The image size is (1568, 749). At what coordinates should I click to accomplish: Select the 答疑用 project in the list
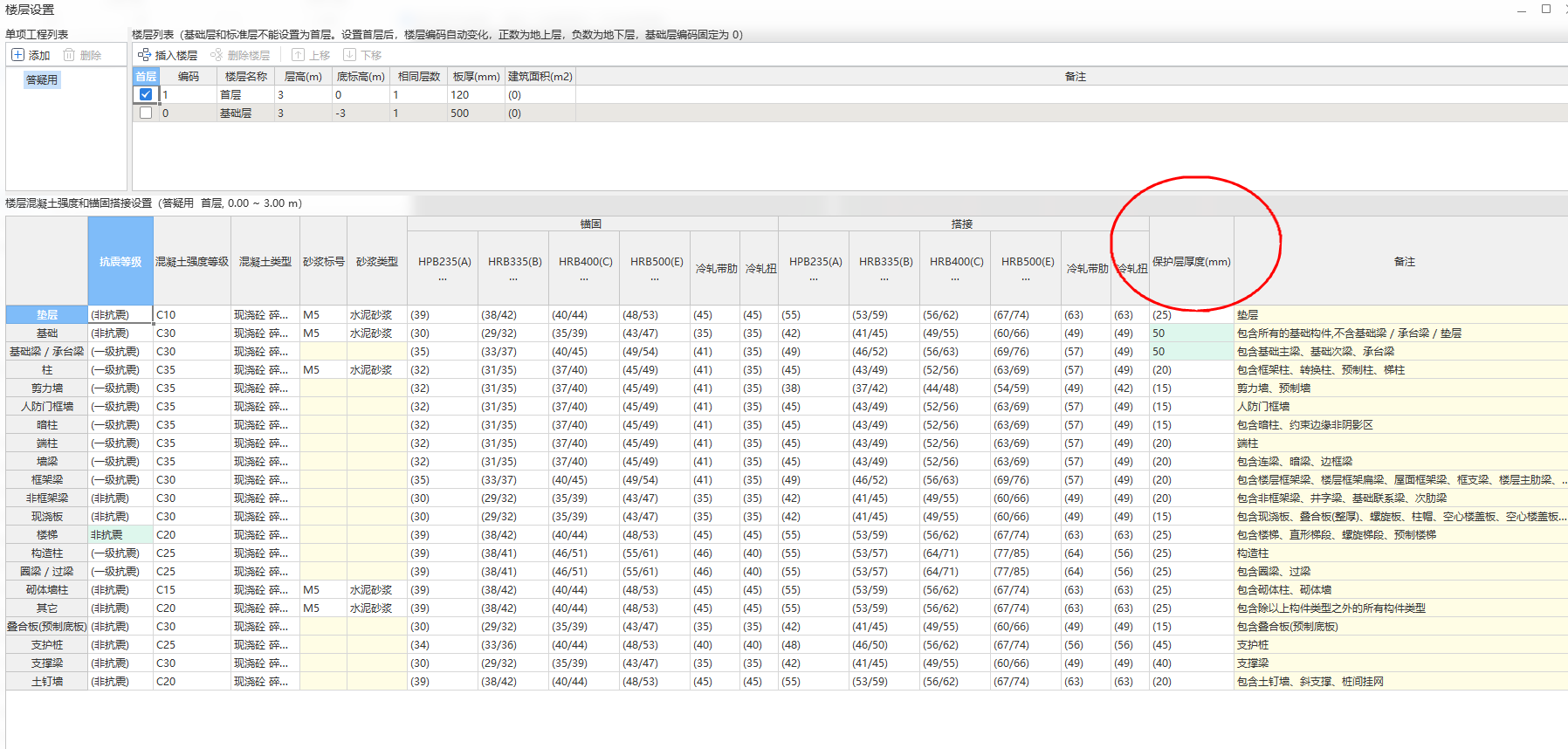[41, 79]
